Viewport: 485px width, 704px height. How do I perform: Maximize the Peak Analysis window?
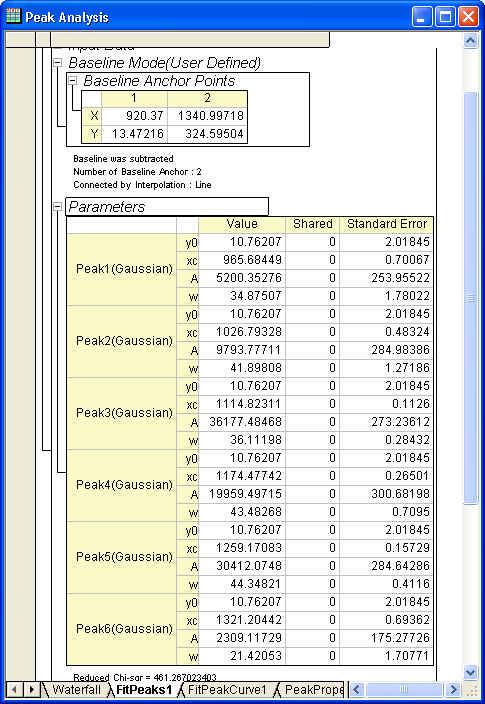coord(445,17)
